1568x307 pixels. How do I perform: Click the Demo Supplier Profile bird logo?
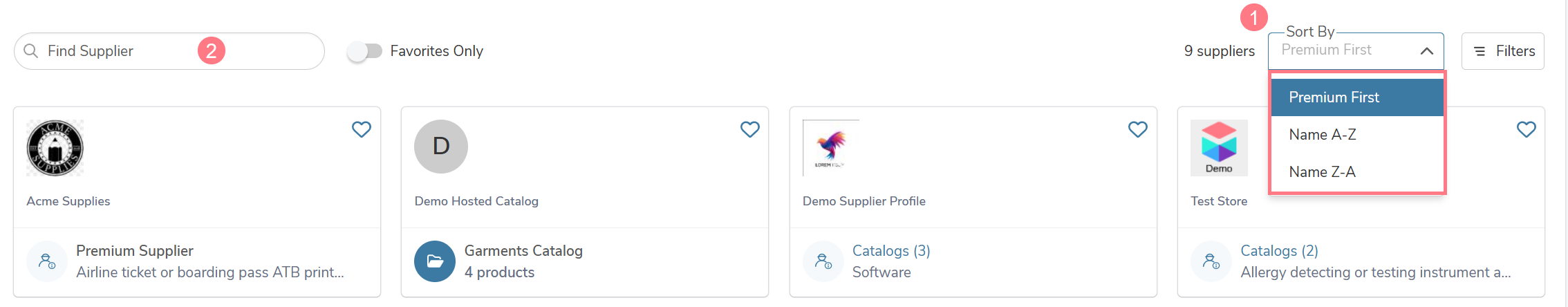[831, 148]
